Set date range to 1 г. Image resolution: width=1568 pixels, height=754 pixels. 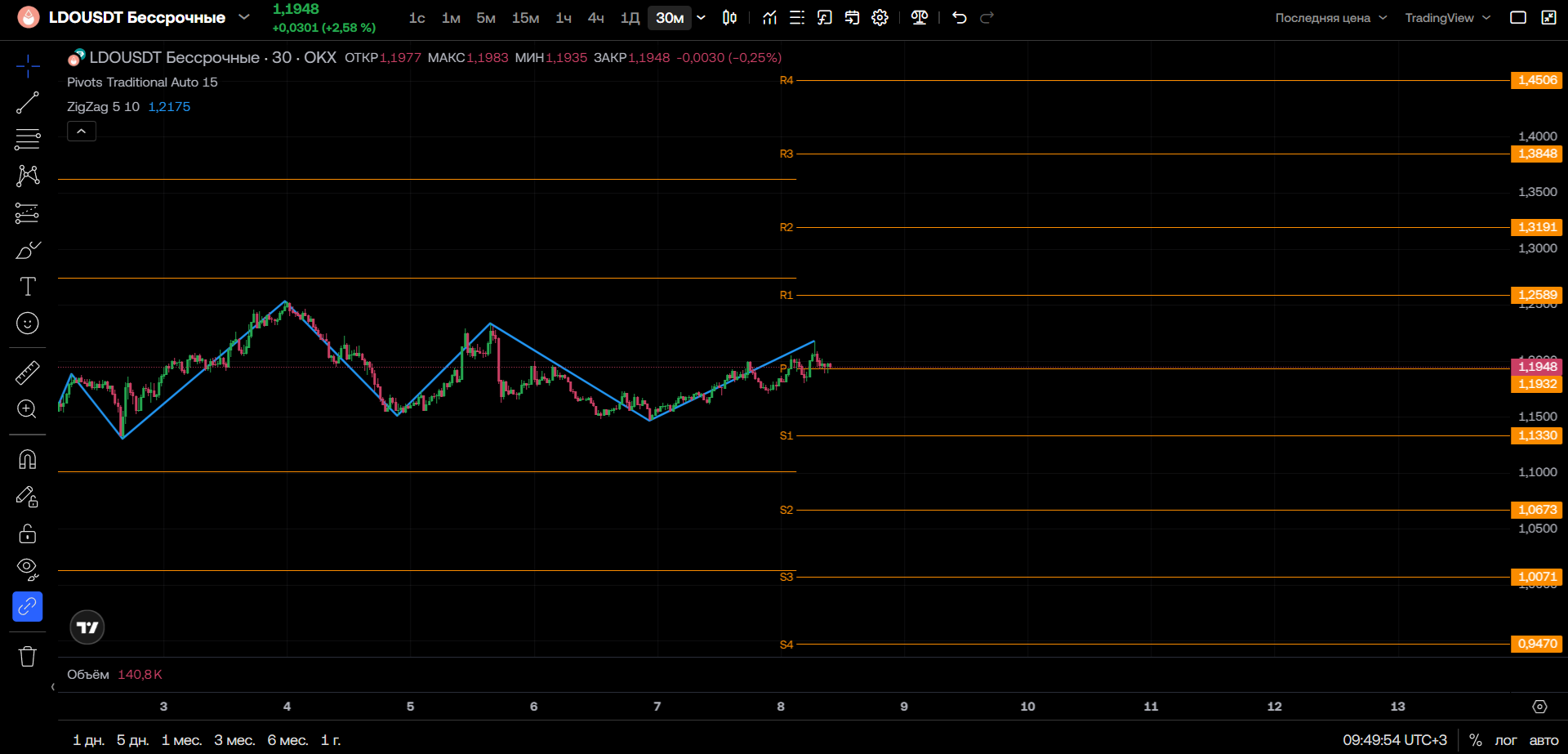tap(331, 740)
